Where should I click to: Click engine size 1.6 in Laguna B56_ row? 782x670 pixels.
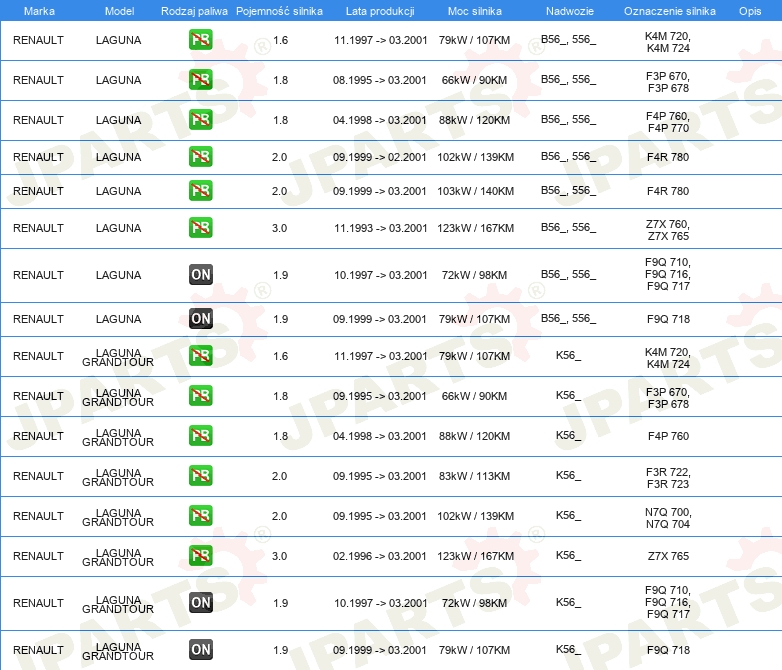coord(280,40)
